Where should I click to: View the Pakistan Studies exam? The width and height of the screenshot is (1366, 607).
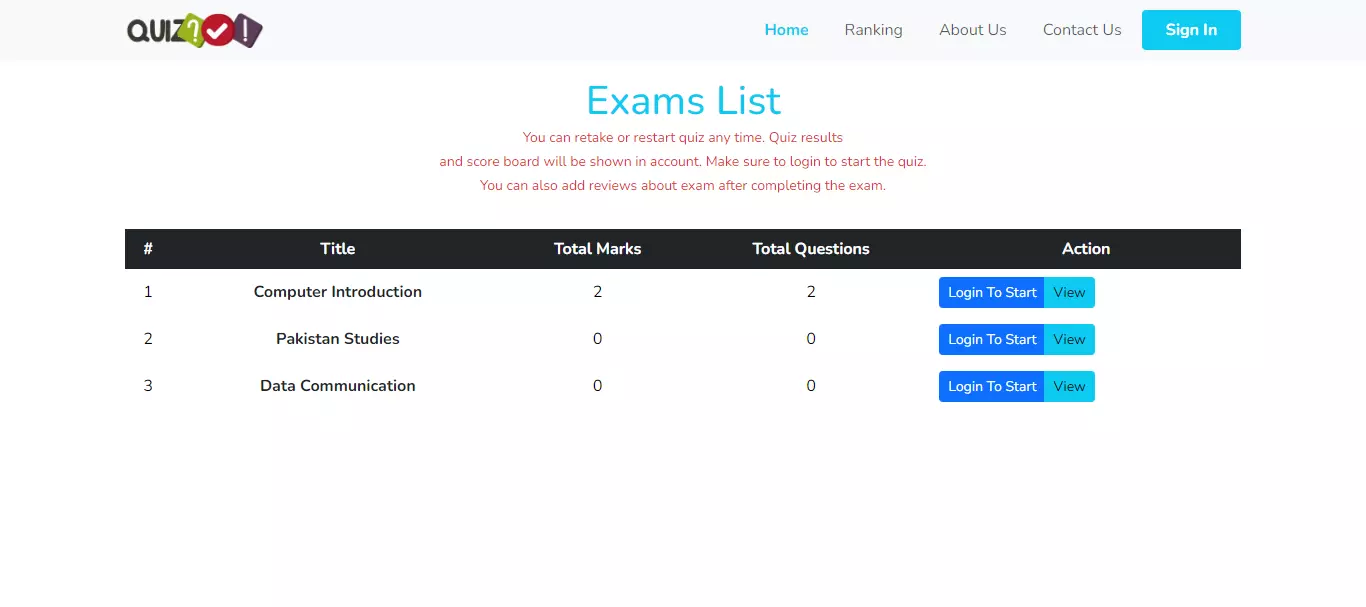coord(1069,339)
